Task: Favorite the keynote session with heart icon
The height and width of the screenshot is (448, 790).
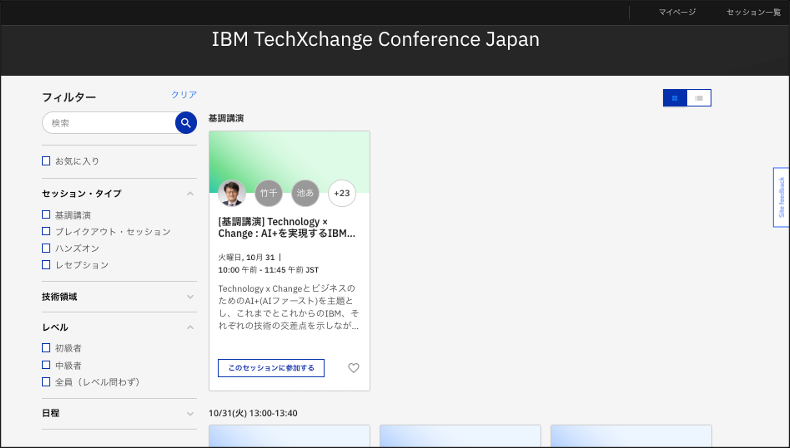Action: (x=354, y=368)
